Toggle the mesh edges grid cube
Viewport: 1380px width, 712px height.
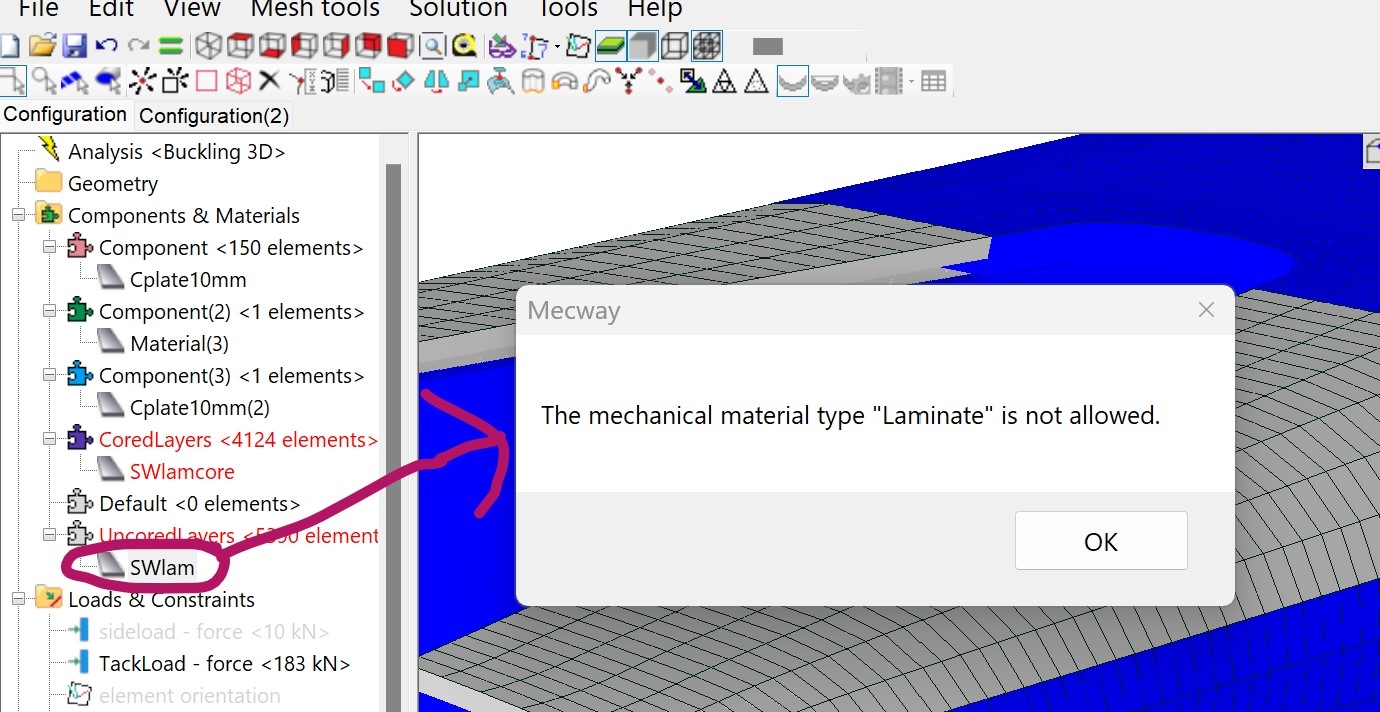tap(707, 46)
